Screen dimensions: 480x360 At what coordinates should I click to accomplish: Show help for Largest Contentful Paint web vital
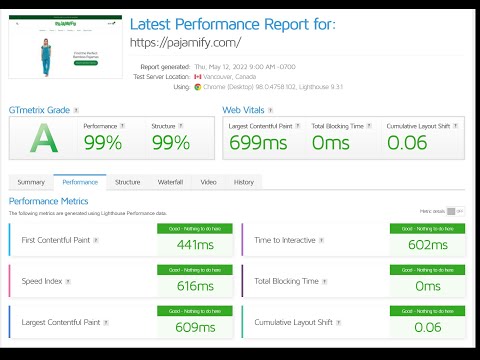click(x=298, y=126)
